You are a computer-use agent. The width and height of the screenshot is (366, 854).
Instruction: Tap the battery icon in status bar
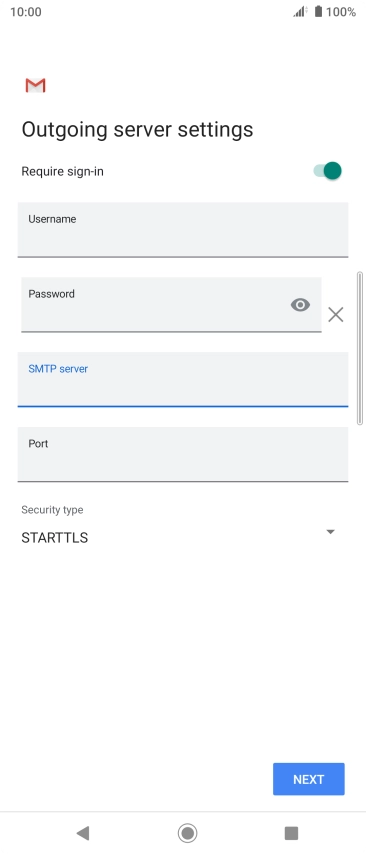319,11
